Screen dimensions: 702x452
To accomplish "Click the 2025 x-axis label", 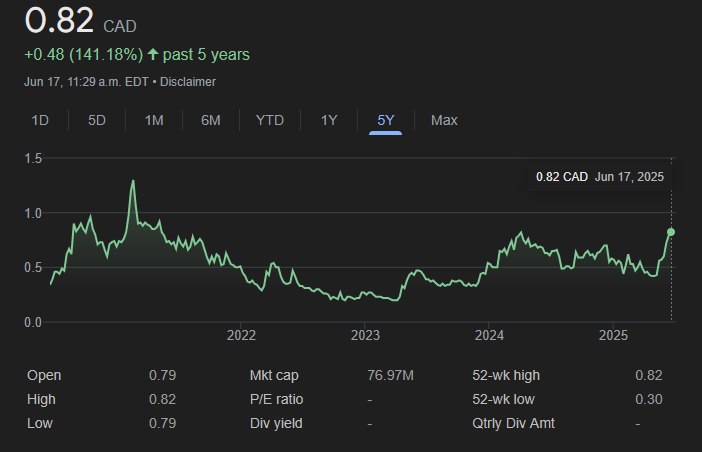I will (613, 335).
